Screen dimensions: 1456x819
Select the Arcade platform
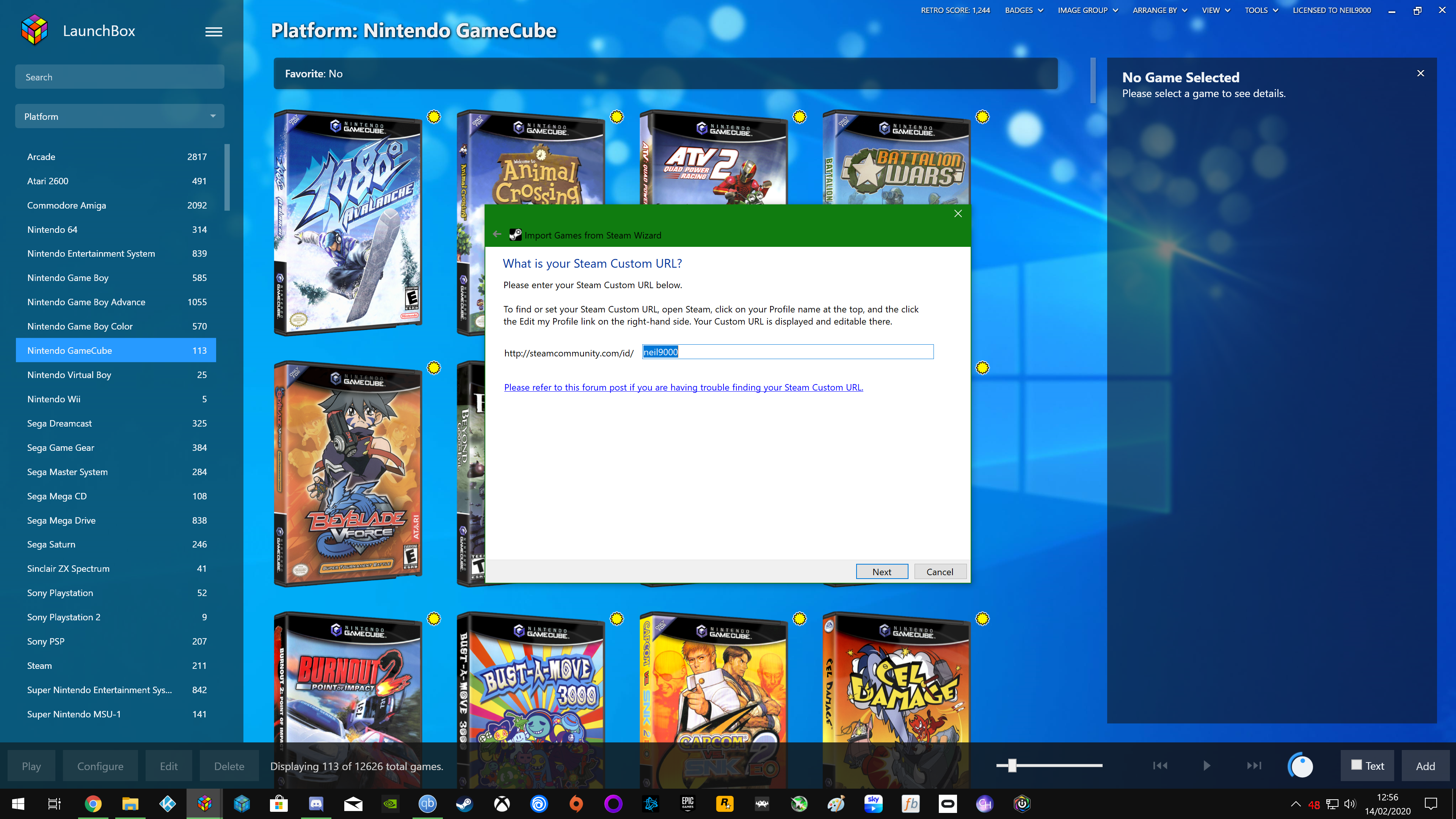[x=116, y=157]
